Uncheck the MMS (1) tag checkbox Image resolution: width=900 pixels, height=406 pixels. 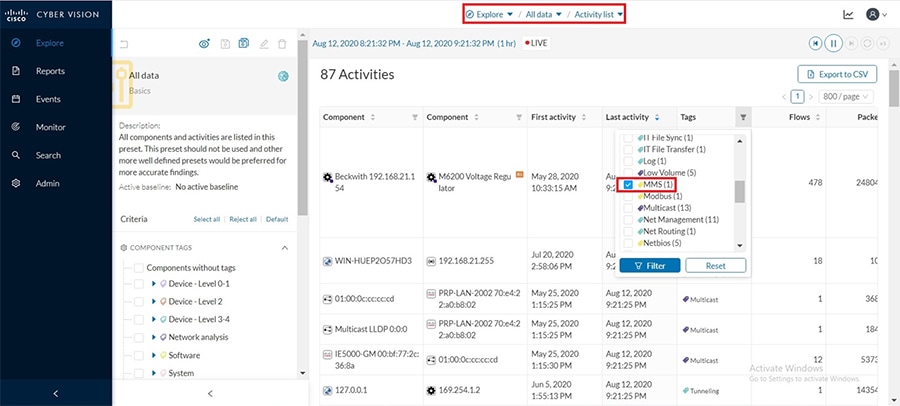tap(629, 184)
